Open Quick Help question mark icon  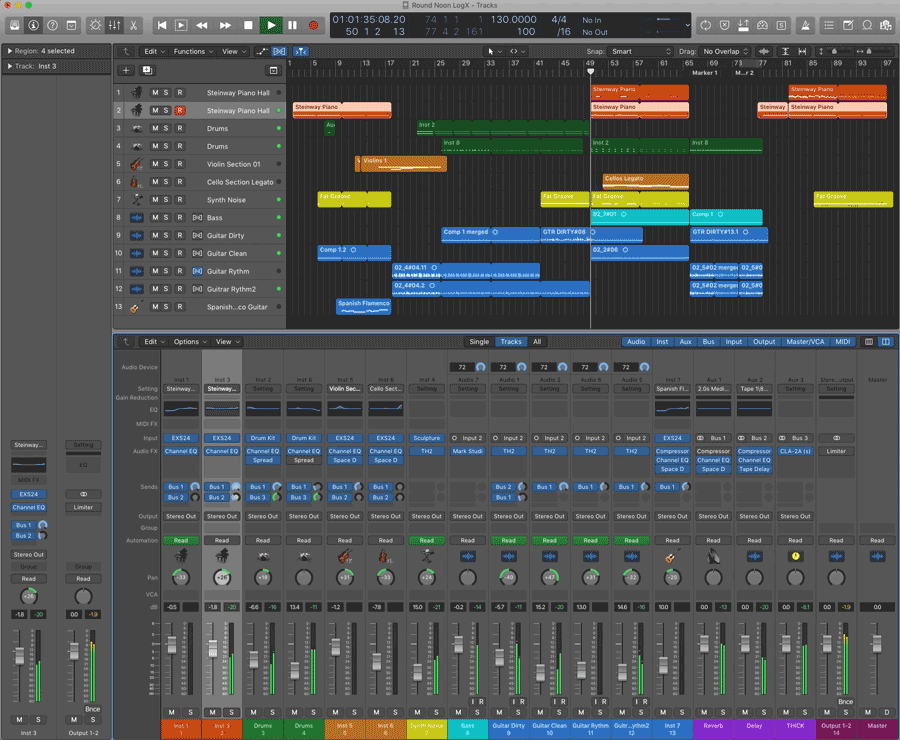coord(52,25)
